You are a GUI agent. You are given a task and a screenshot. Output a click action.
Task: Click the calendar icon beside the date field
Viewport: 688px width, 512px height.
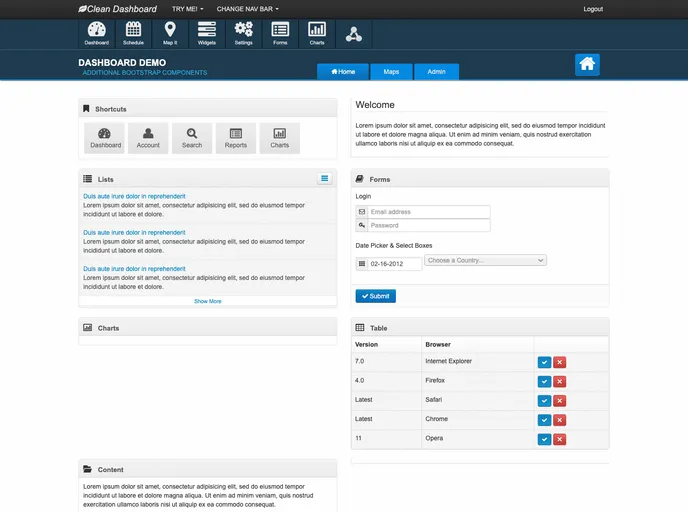coord(362,264)
